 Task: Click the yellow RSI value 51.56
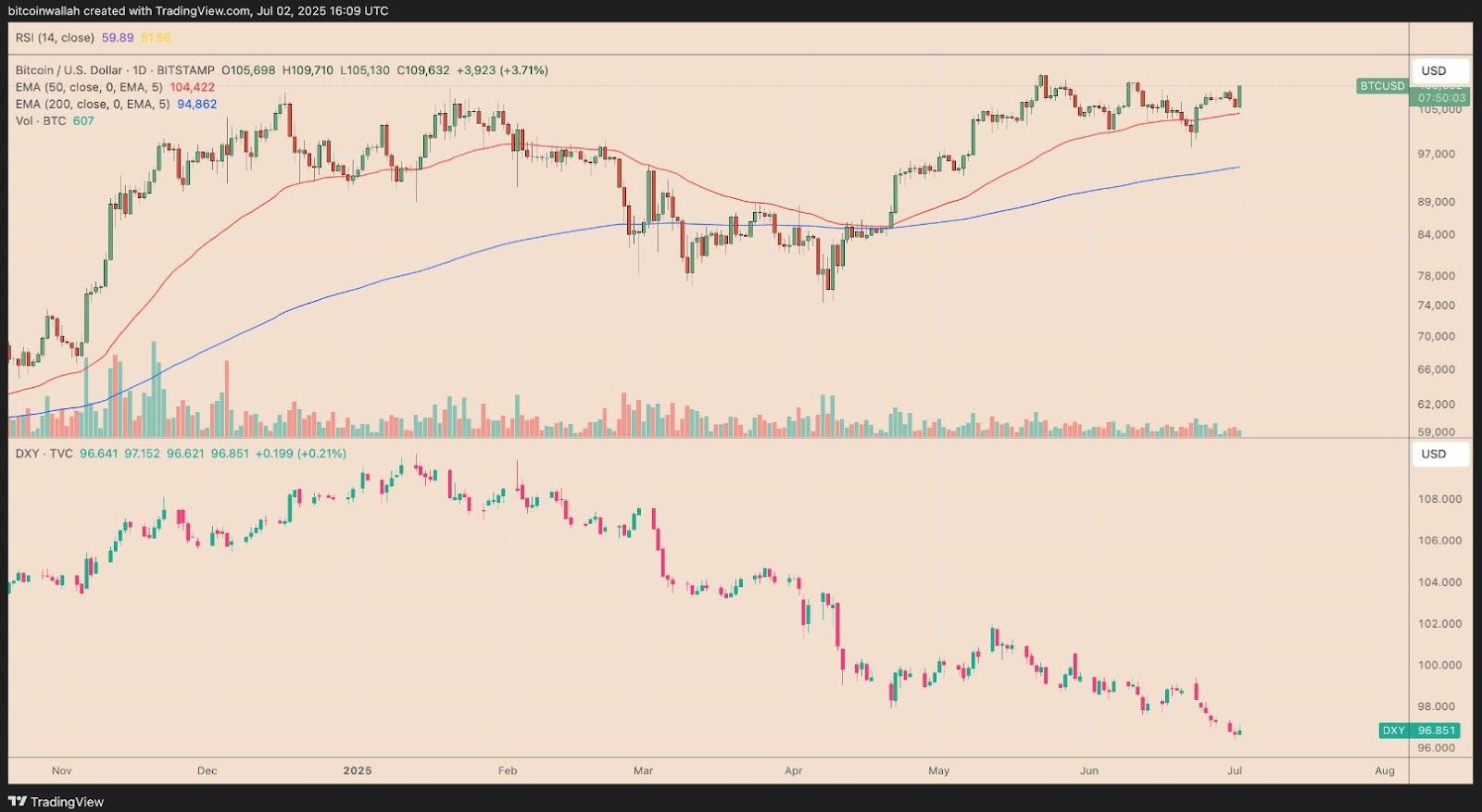(x=156, y=38)
